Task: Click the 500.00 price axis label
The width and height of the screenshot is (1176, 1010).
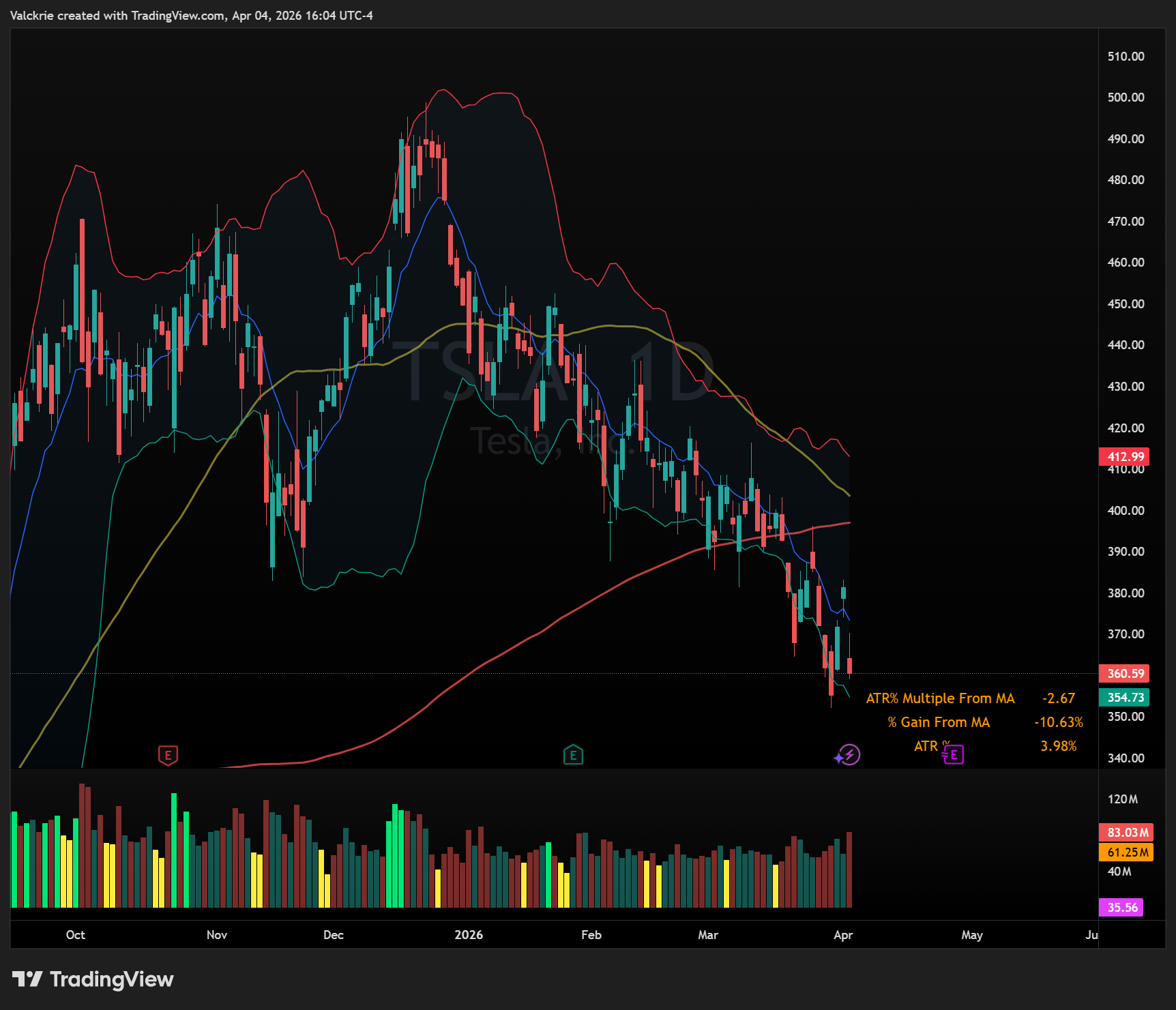Action: pyautogui.click(x=1126, y=98)
